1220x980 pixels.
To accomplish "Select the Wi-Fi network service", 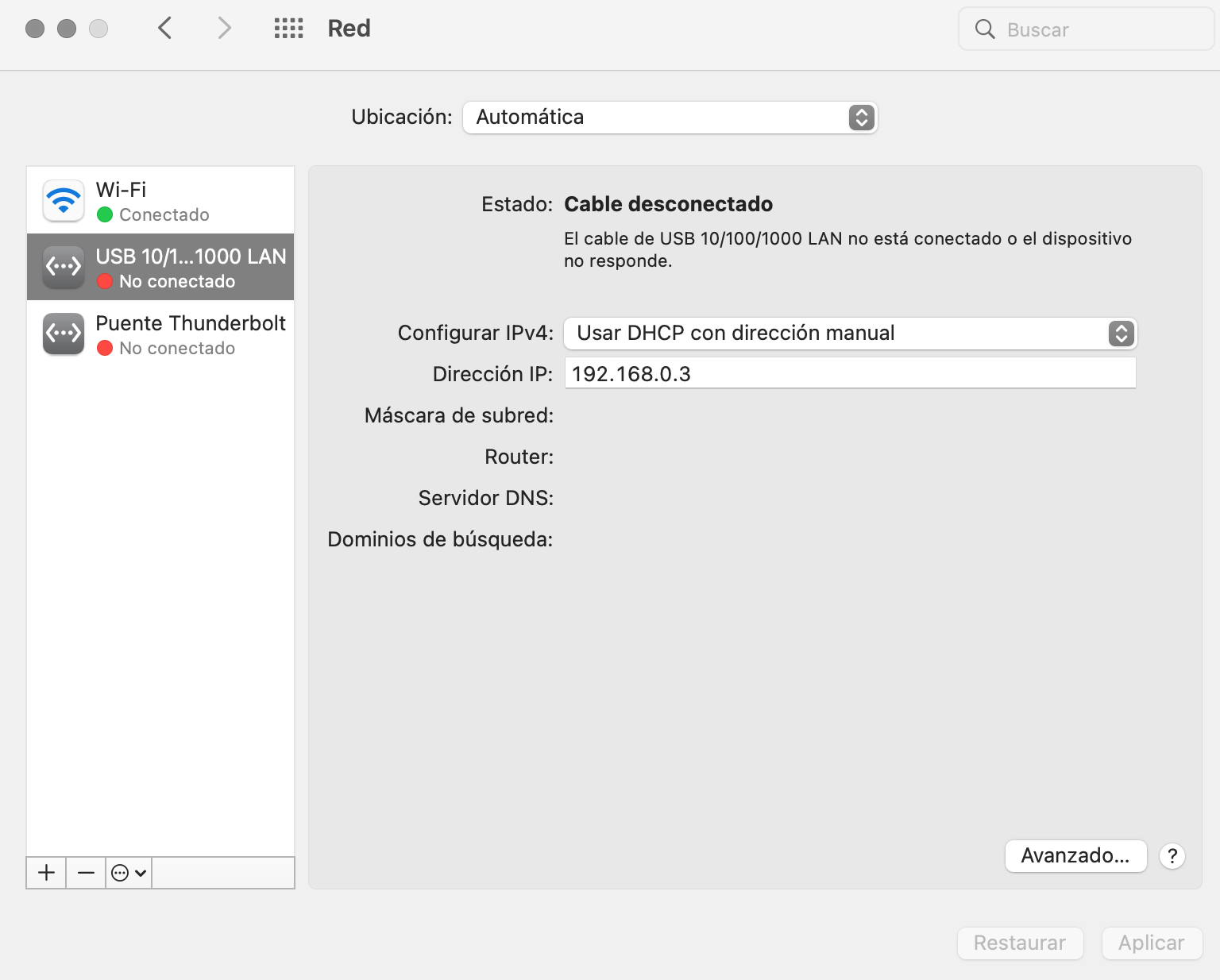I will (160, 201).
